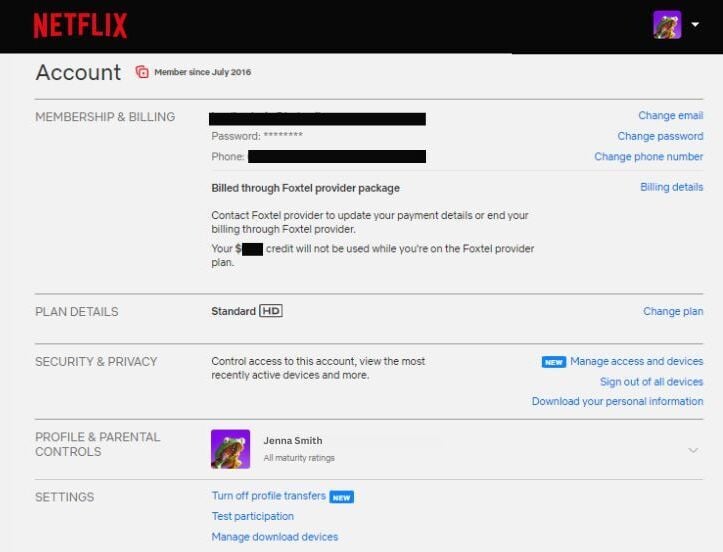
Task: Click the Netflix logo
Action: click(x=80, y=25)
